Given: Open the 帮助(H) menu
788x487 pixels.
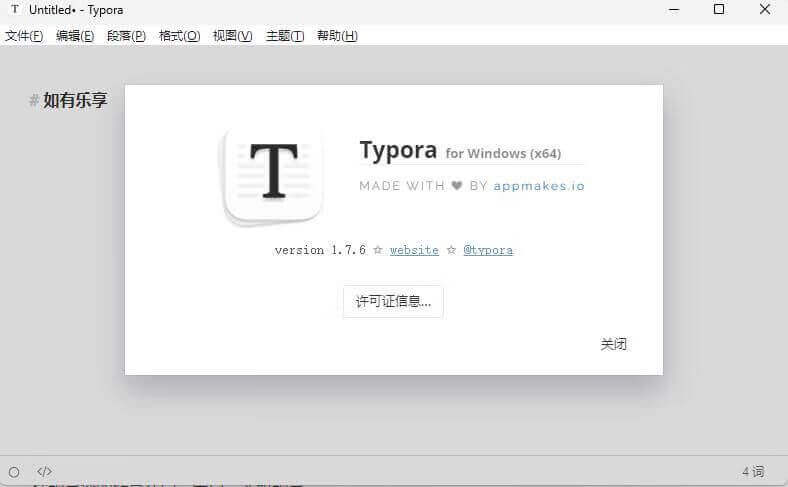Looking at the screenshot, I should click(x=337, y=36).
